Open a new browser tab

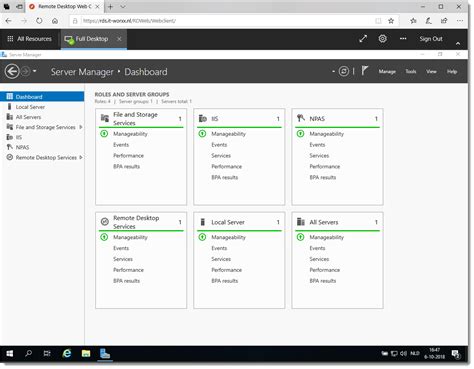point(110,7)
